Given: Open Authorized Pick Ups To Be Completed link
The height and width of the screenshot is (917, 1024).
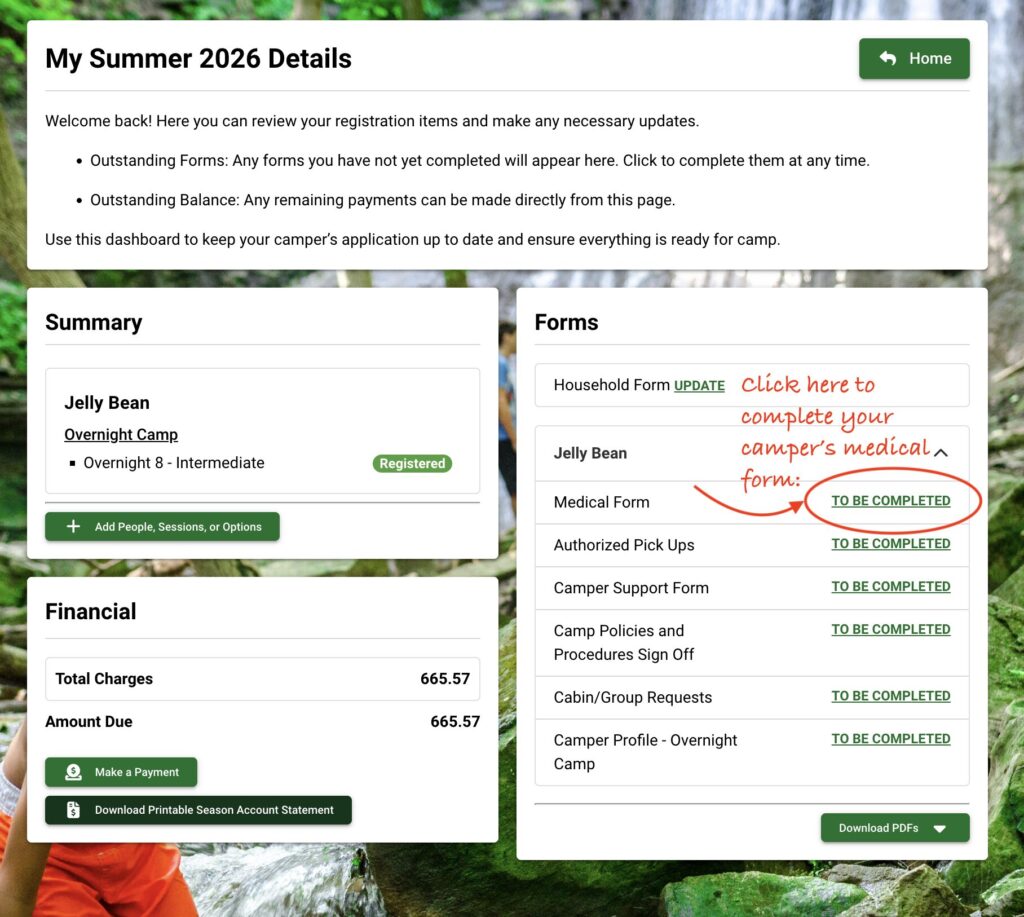Looking at the screenshot, I should tap(891, 544).
